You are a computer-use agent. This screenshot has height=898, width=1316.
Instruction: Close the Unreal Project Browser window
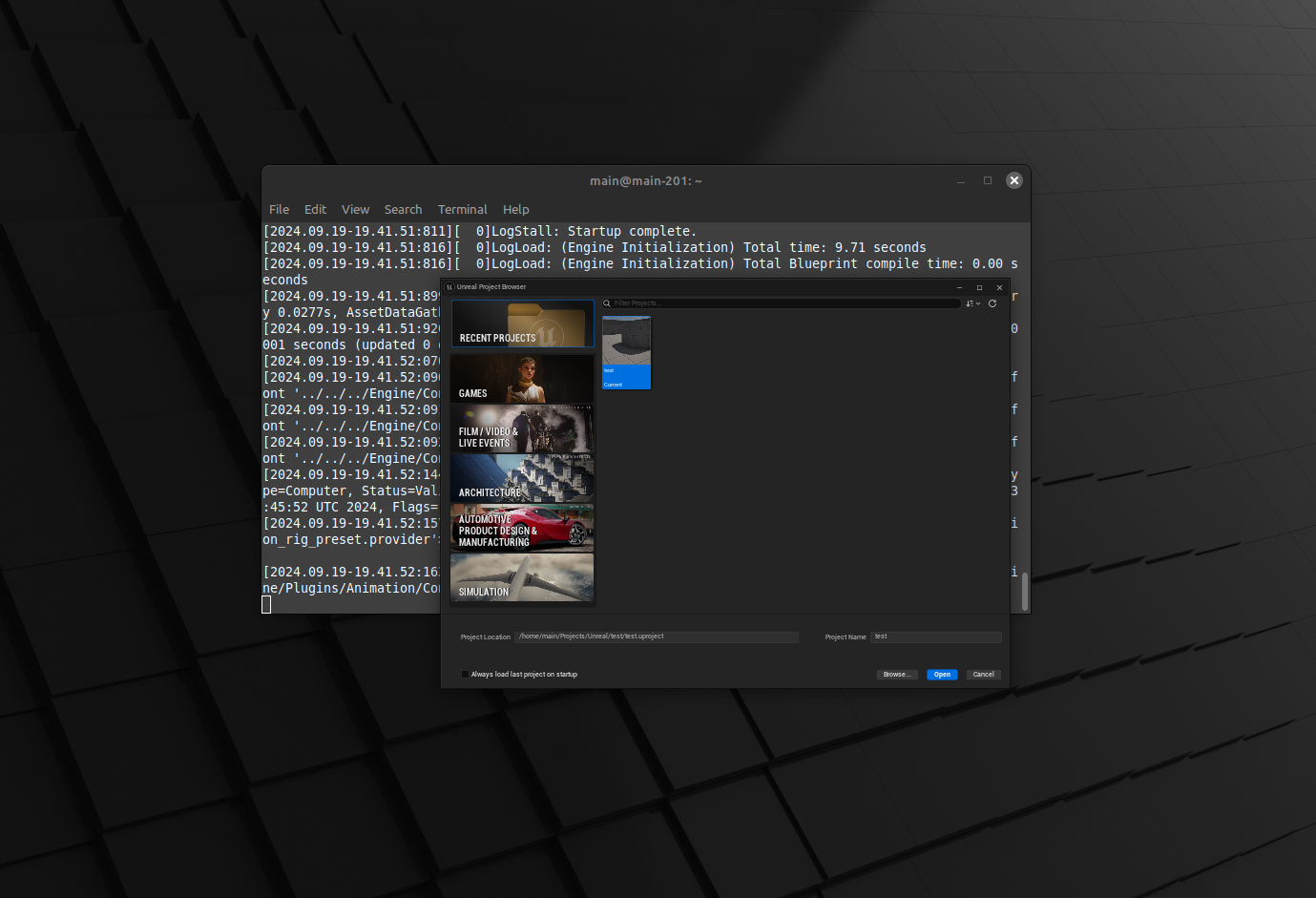tap(999, 287)
